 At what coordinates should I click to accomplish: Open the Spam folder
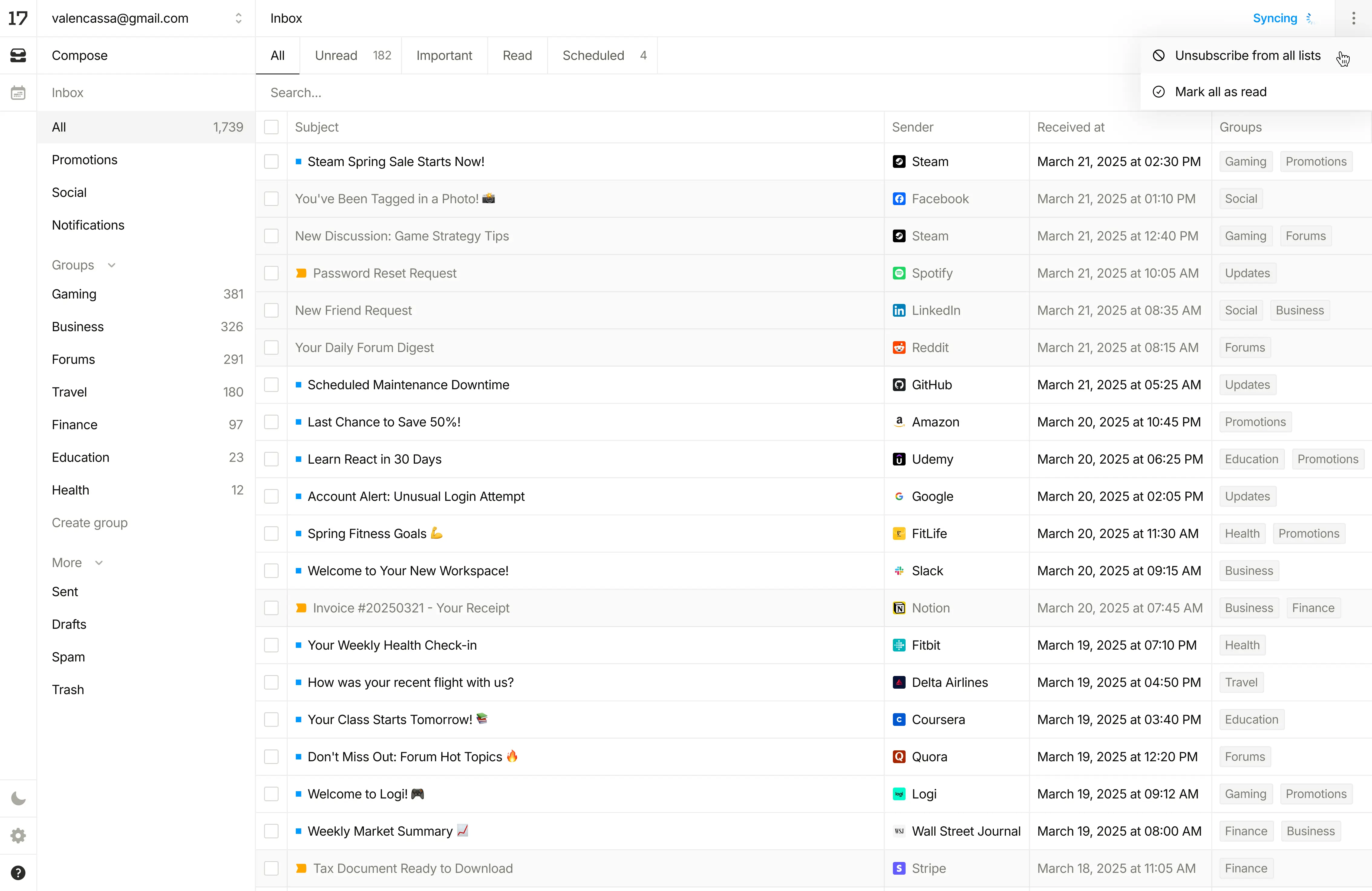[146, 657]
